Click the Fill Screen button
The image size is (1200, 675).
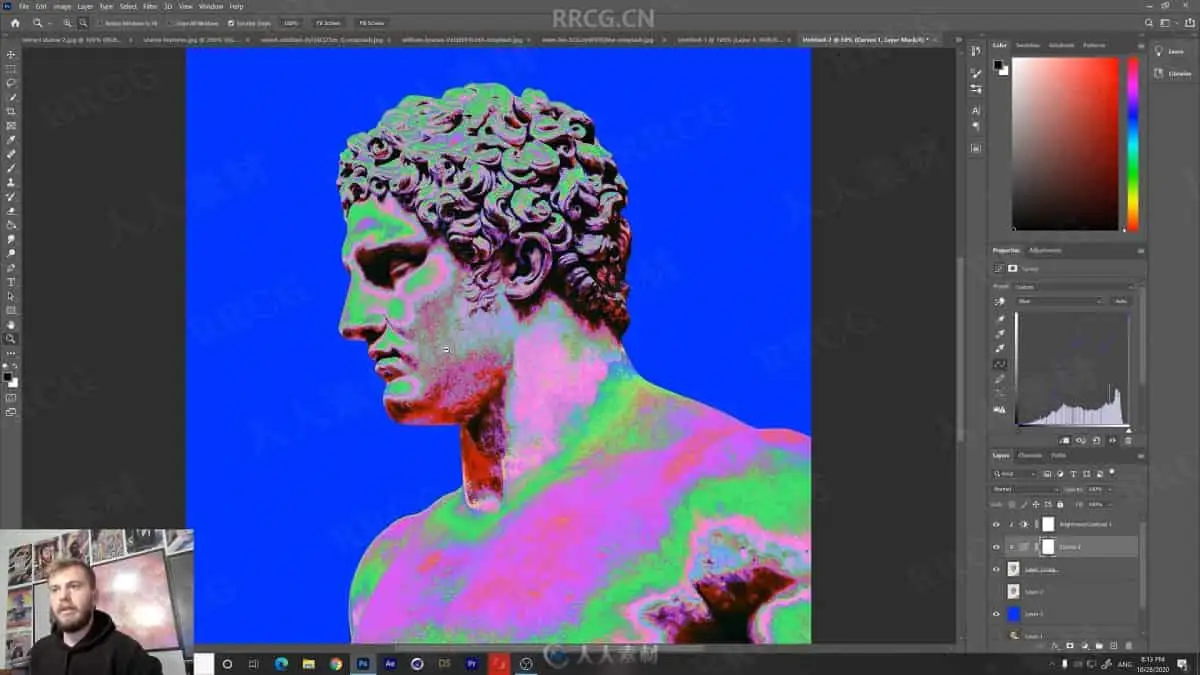(x=371, y=22)
